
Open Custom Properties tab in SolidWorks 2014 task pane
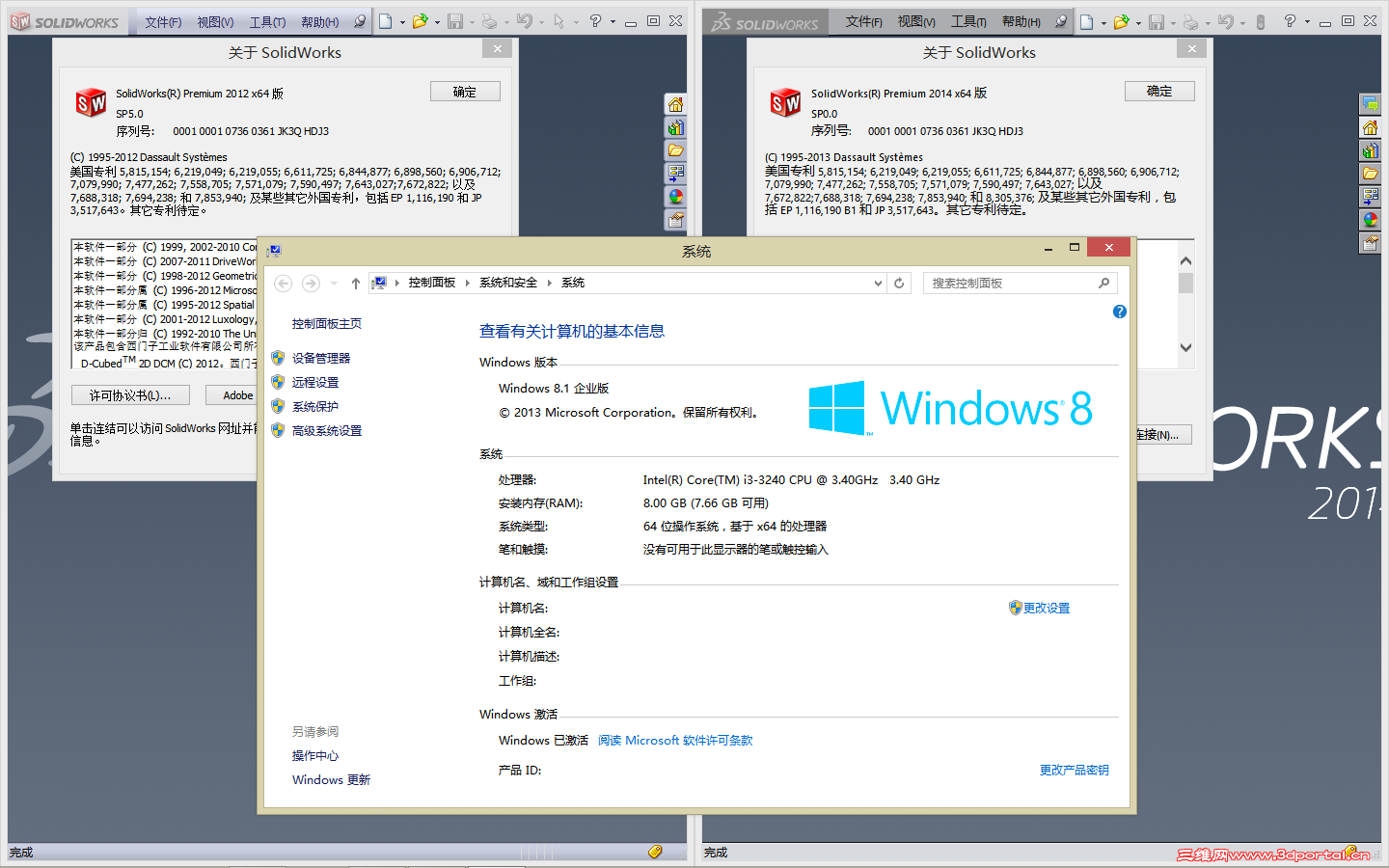point(1370,243)
